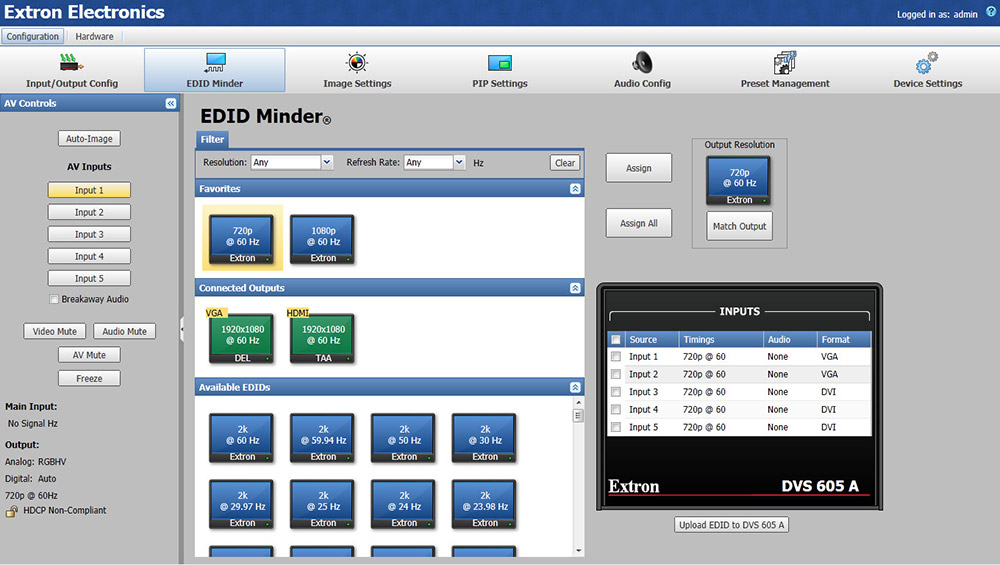Select Input 1 AV input
The height and width of the screenshot is (565, 1000).
tap(89, 190)
